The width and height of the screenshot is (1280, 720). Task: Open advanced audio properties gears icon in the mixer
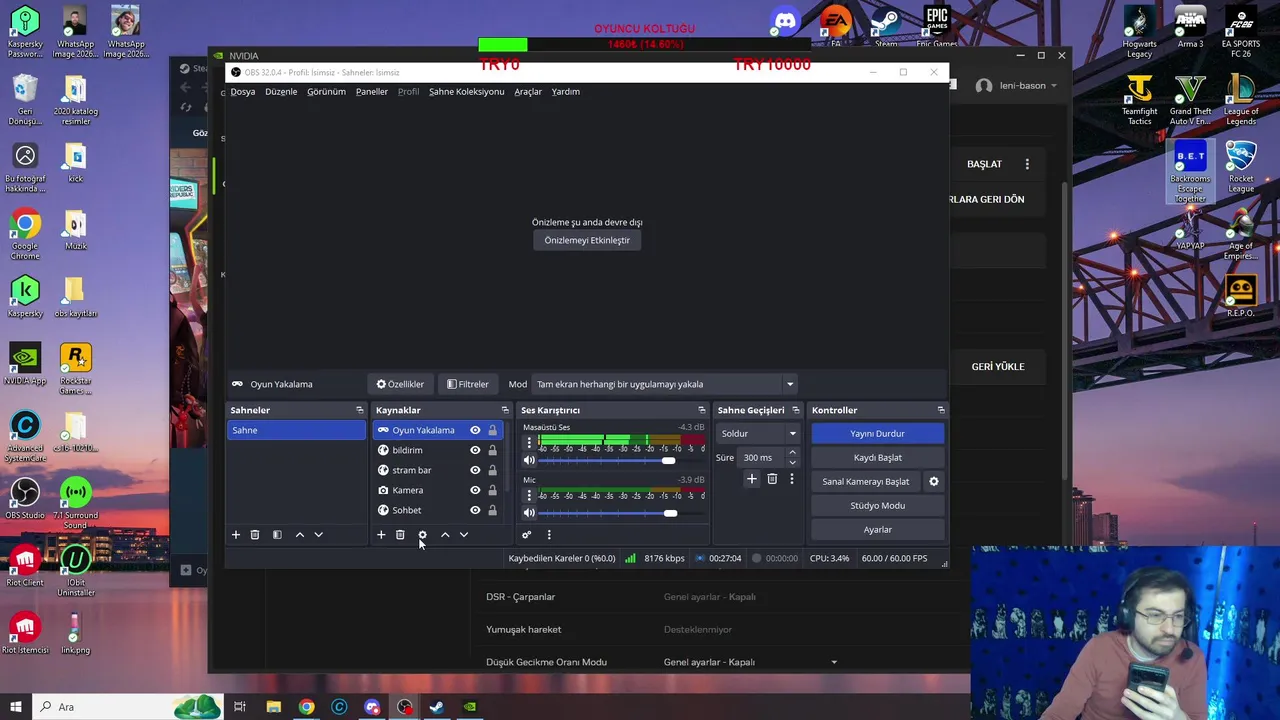(x=527, y=535)
